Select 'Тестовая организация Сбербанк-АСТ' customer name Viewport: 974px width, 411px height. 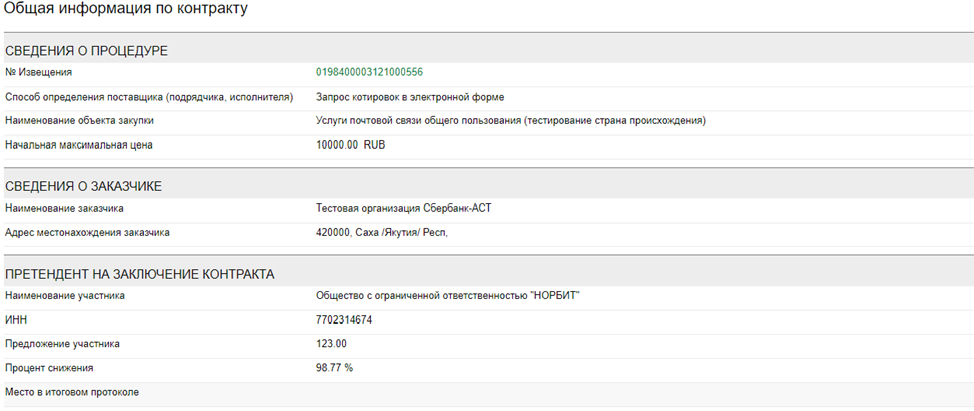[404, 208]
